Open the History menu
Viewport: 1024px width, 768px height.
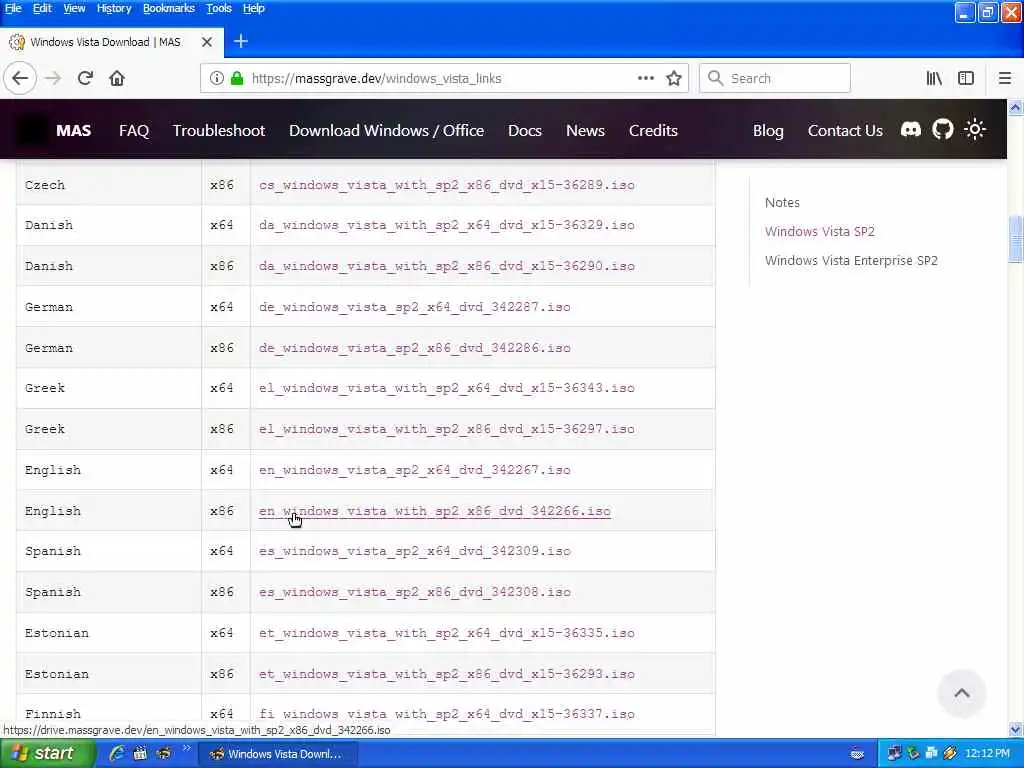point(114,8)
